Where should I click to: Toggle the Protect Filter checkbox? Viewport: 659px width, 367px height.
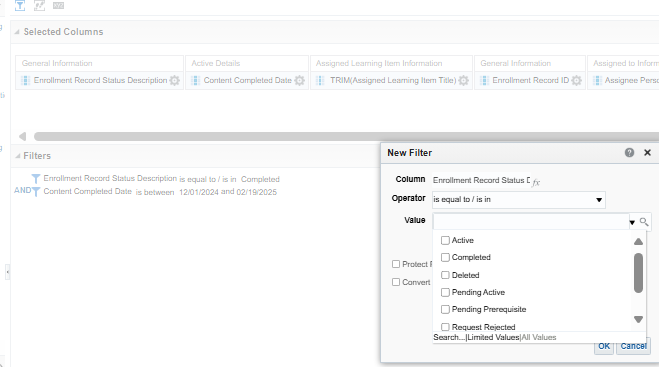[x=396, y=264]
